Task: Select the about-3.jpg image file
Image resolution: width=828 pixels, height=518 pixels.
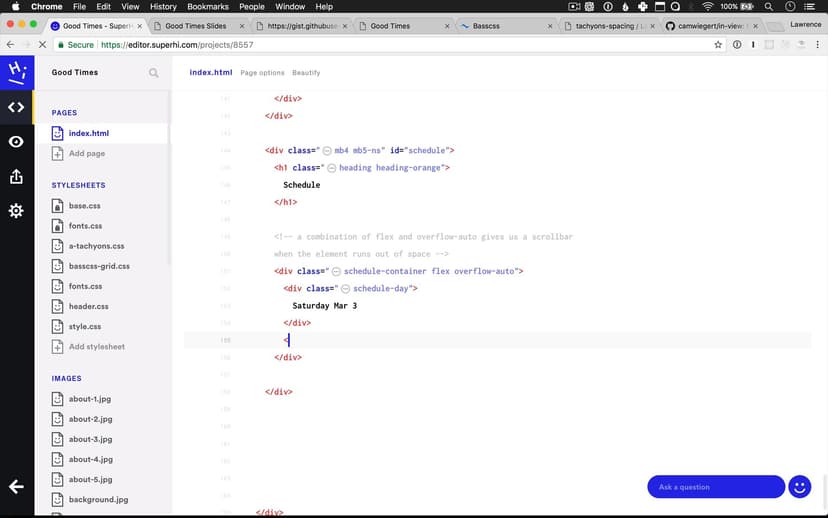Action: point(90,439)
